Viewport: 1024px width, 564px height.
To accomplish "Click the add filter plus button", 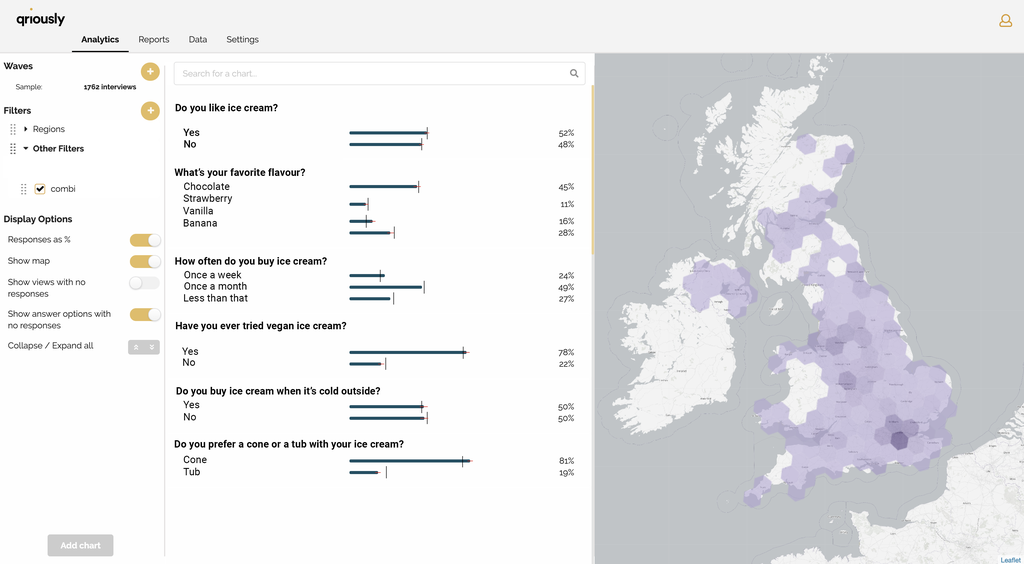I will pyautogui.click(x=150, y=111).
